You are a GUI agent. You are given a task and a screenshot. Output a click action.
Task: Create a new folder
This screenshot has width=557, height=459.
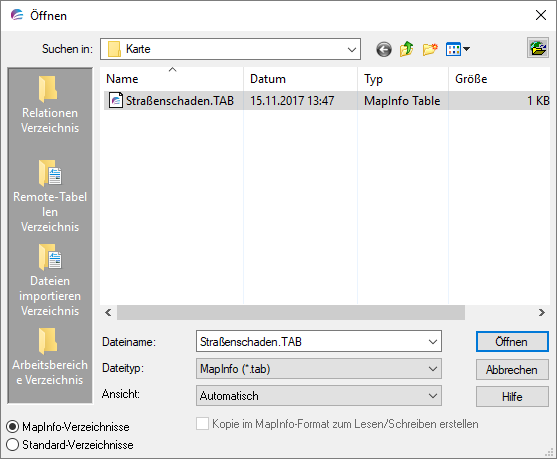pyautogui.click(x=430, y=49)
